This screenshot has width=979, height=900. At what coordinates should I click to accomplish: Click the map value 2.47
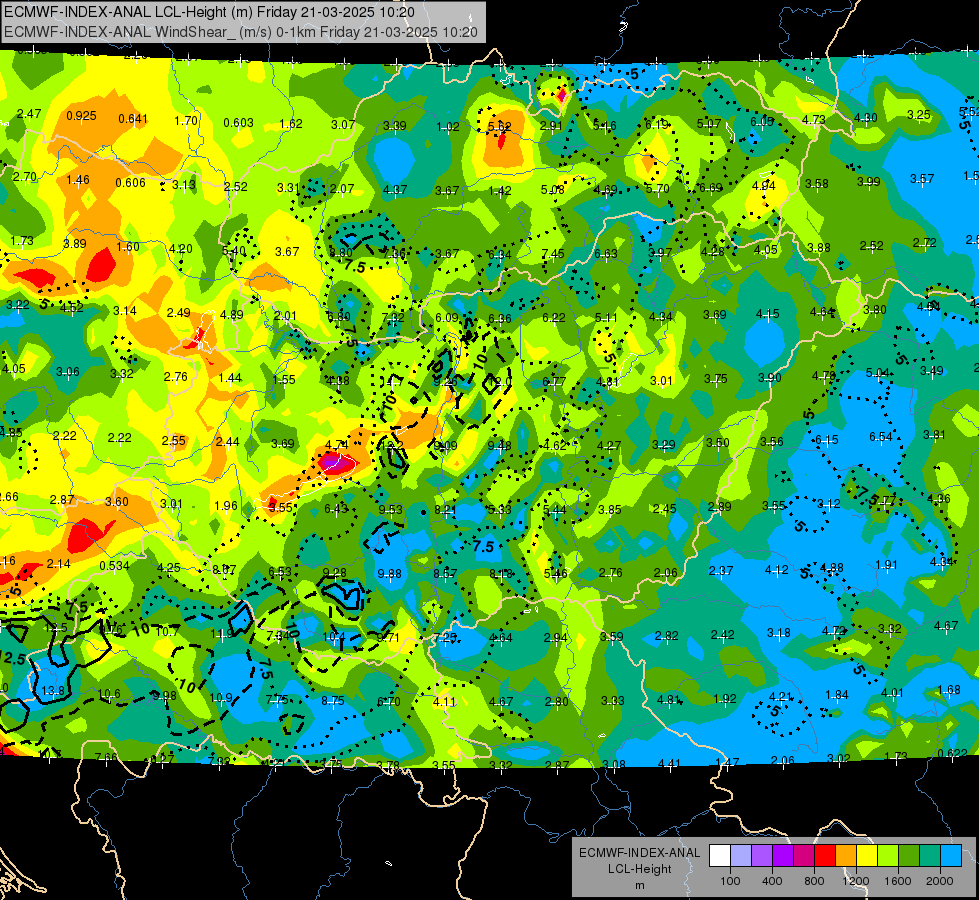pos(29,114)
